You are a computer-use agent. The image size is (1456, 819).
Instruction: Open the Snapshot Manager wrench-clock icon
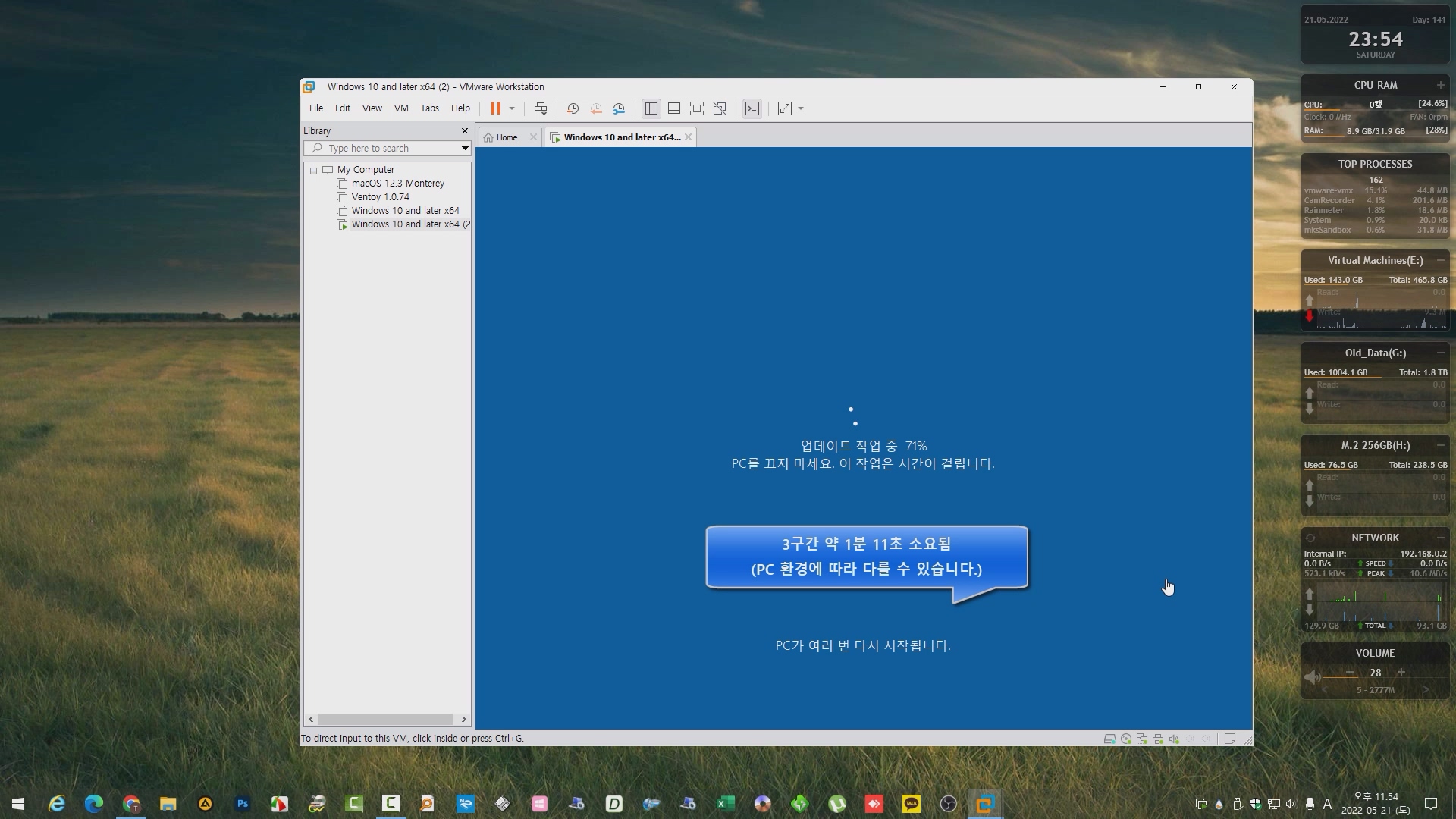coord(620,108)
